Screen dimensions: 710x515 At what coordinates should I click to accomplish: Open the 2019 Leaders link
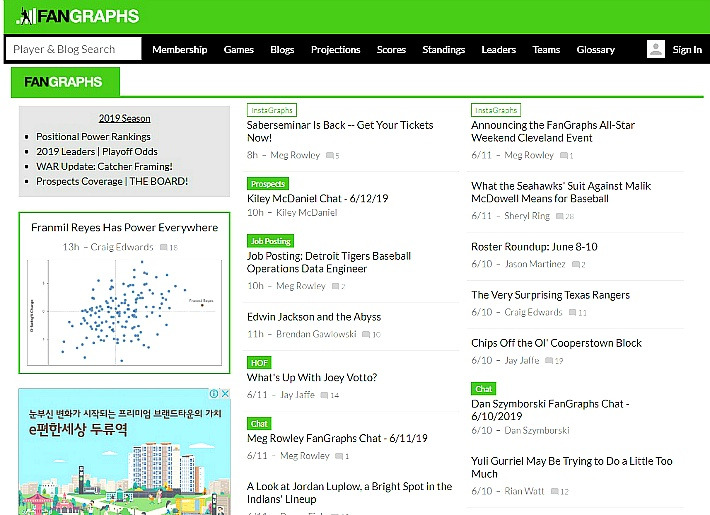click(x=66, y=152)
